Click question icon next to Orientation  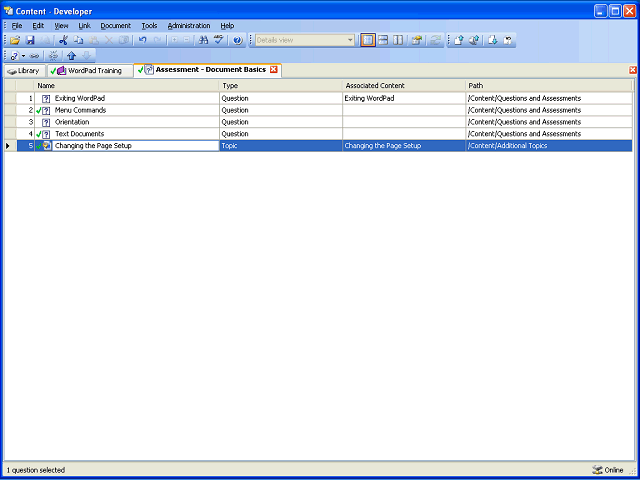pos(46,122)
